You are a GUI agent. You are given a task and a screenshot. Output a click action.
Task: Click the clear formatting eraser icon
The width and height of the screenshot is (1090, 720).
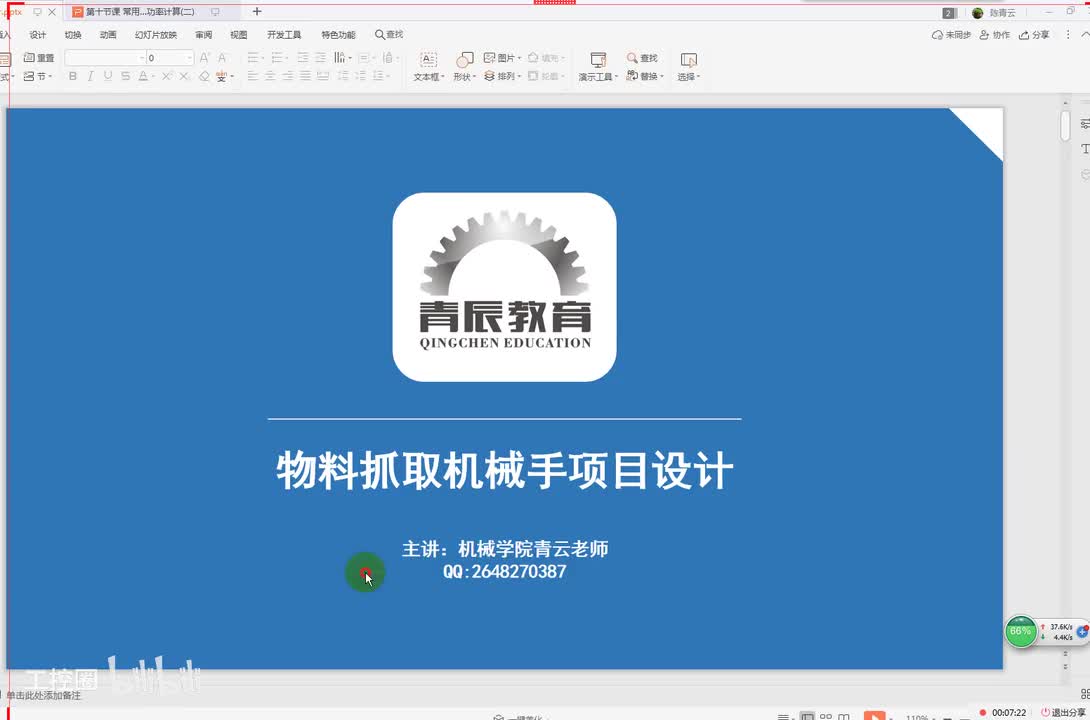tap(204, 76)
